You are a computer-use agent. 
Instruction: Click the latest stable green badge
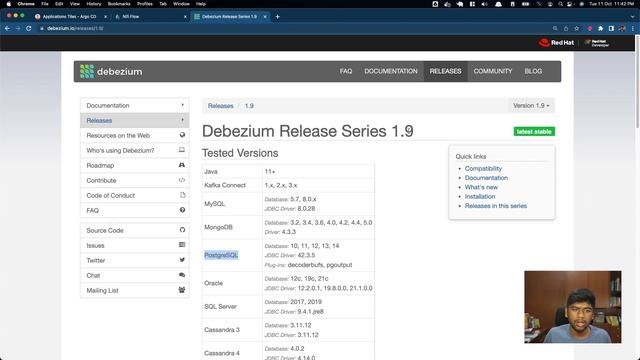click(534, 131)
